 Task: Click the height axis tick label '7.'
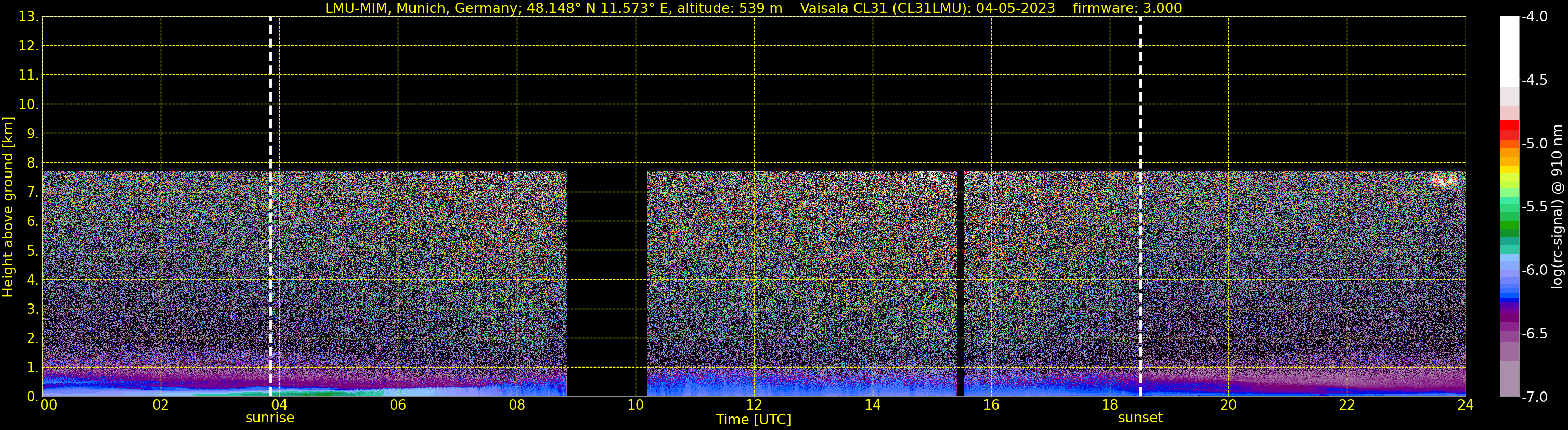32,193
